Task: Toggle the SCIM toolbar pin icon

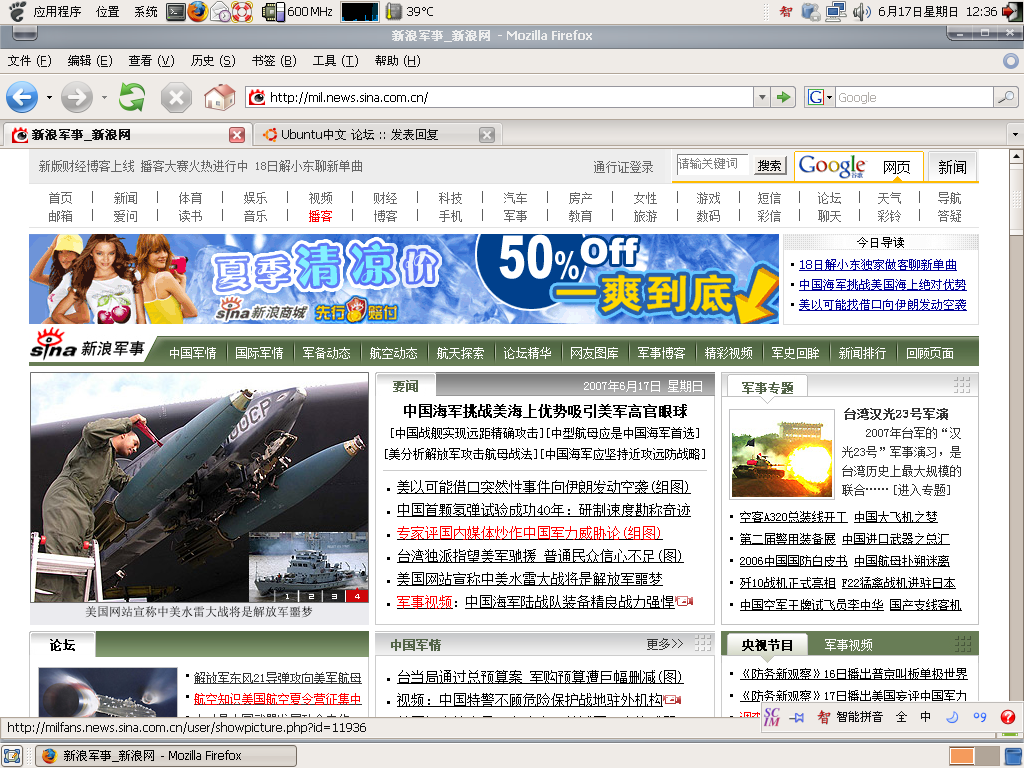Action: (x=796, y=717)
